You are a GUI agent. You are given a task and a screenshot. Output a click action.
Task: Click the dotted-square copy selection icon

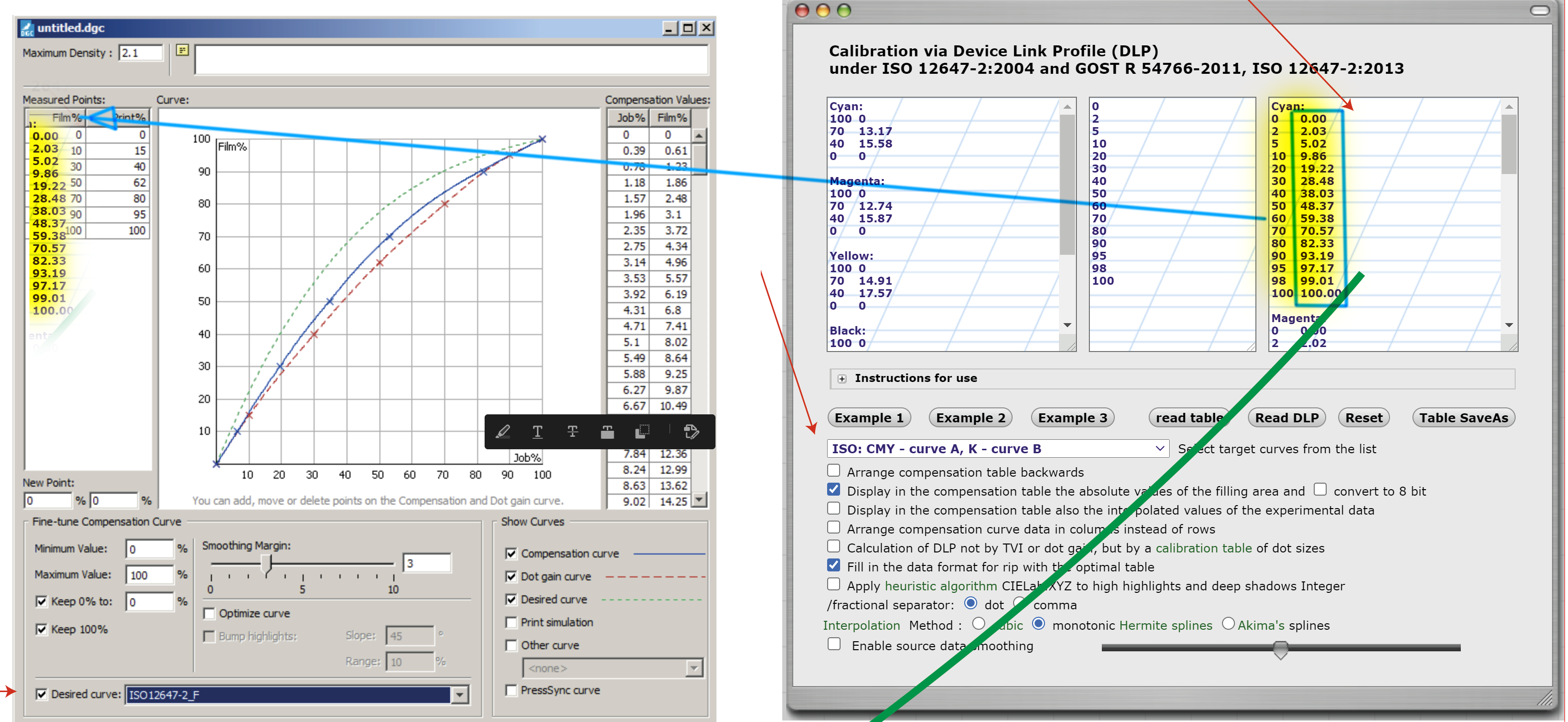pos(642,432)
